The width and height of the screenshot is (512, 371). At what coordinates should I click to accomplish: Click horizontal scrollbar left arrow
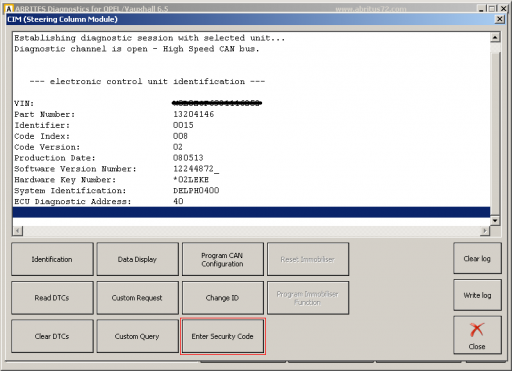point(18,230)
